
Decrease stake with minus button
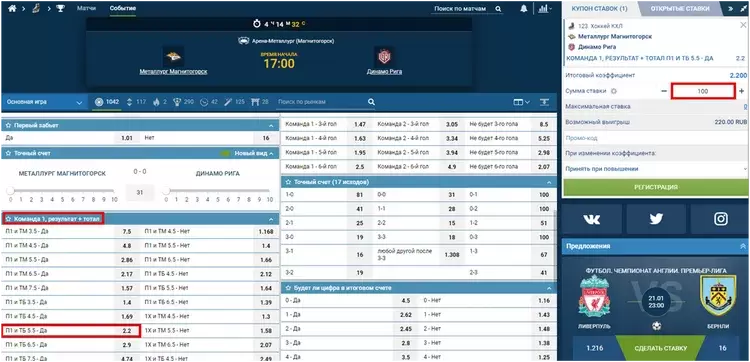[x=663, y=91]
